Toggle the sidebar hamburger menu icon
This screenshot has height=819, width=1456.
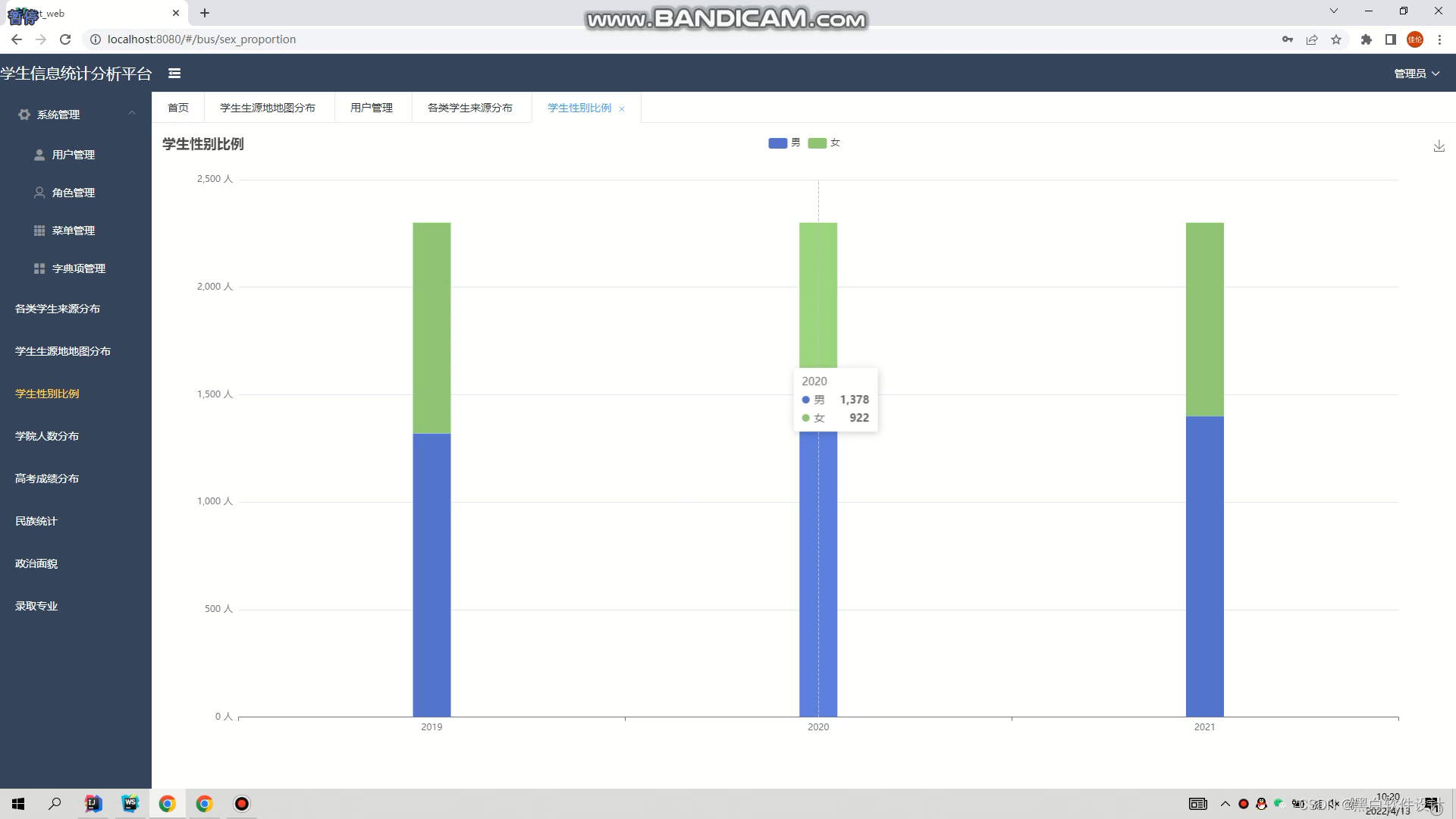tap(174, 74)
